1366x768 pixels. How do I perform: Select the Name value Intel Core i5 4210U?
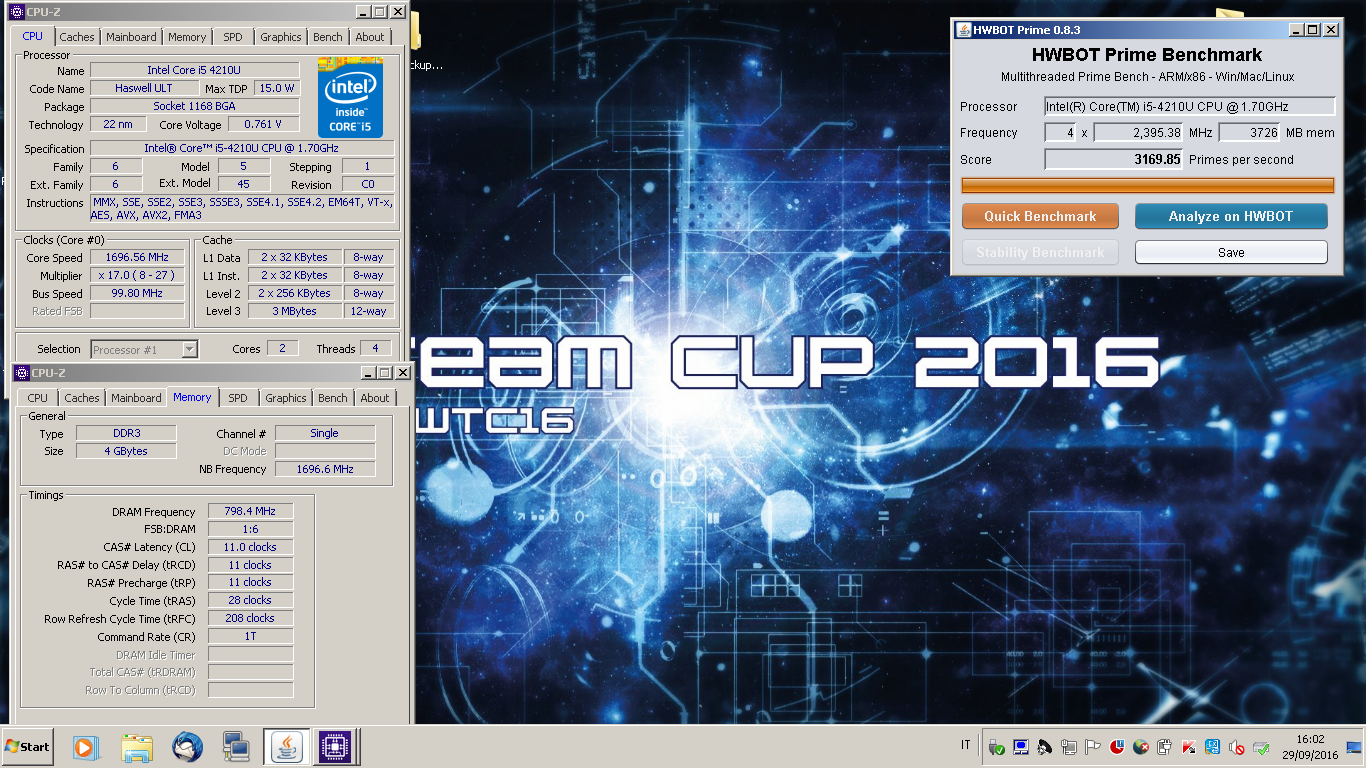pyautogui.click(x=194, y=70)
